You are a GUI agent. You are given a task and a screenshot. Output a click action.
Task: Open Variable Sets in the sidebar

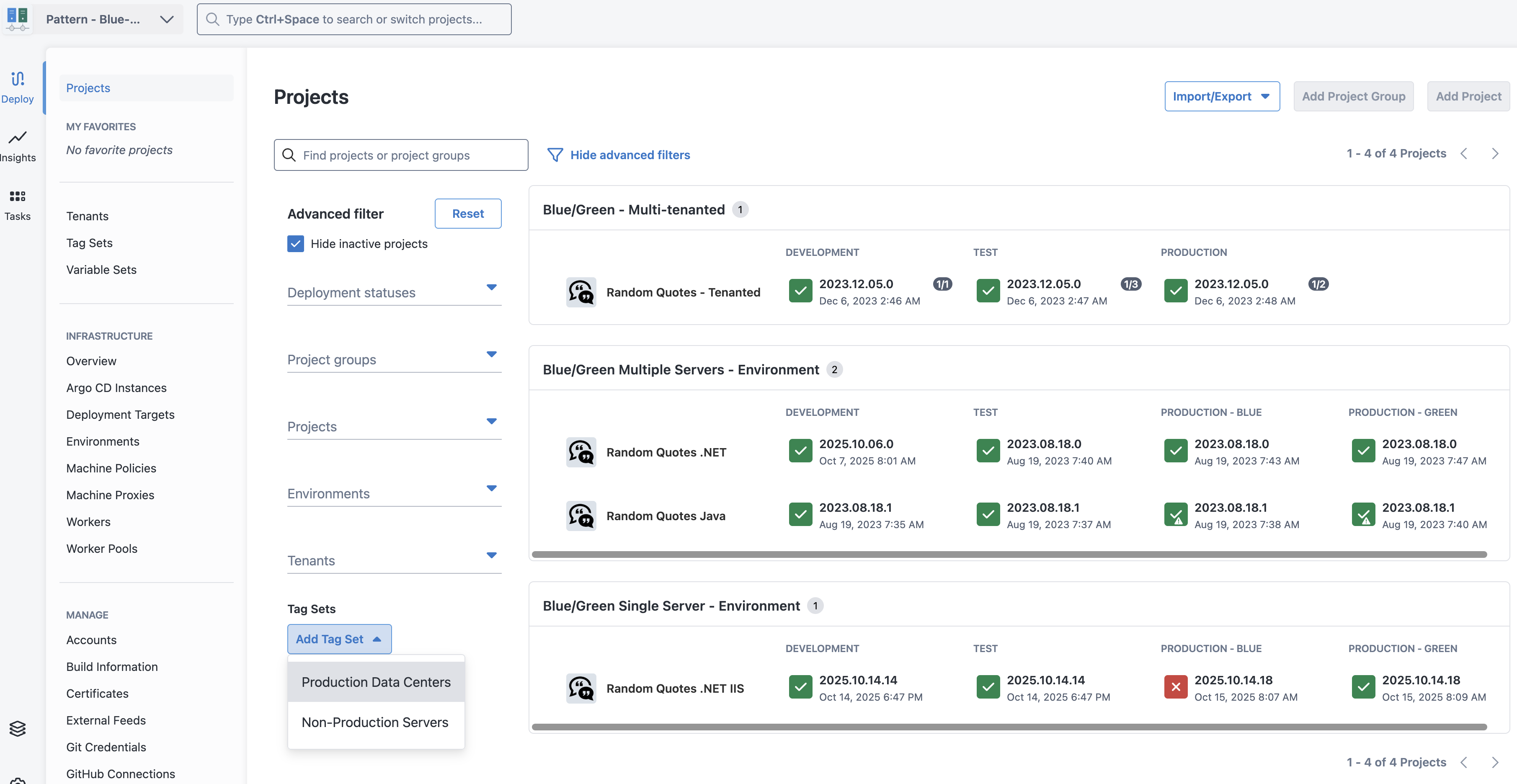101,270
